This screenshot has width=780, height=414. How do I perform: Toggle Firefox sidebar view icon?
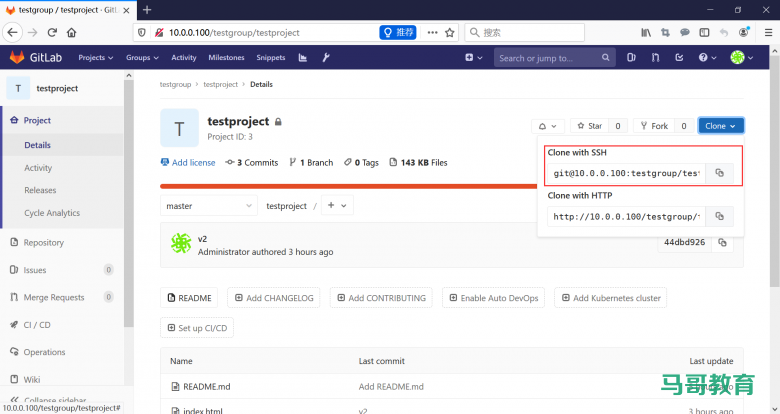704,33
